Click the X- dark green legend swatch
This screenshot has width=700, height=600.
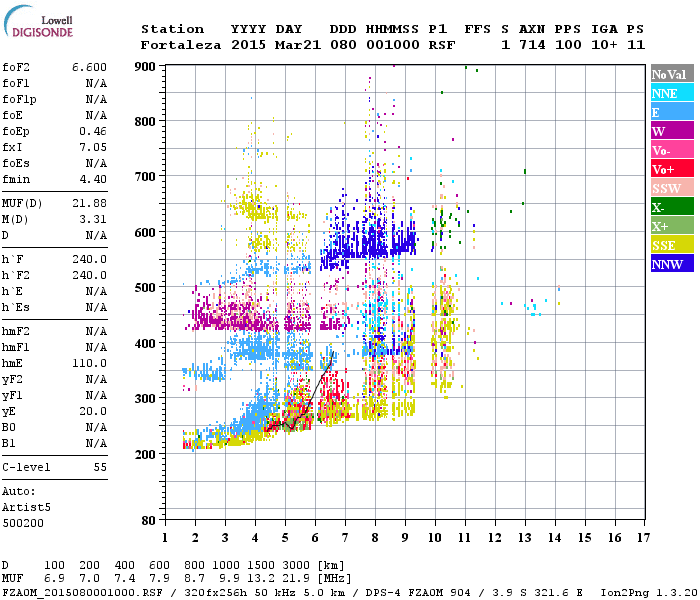[x=672, y=206]
